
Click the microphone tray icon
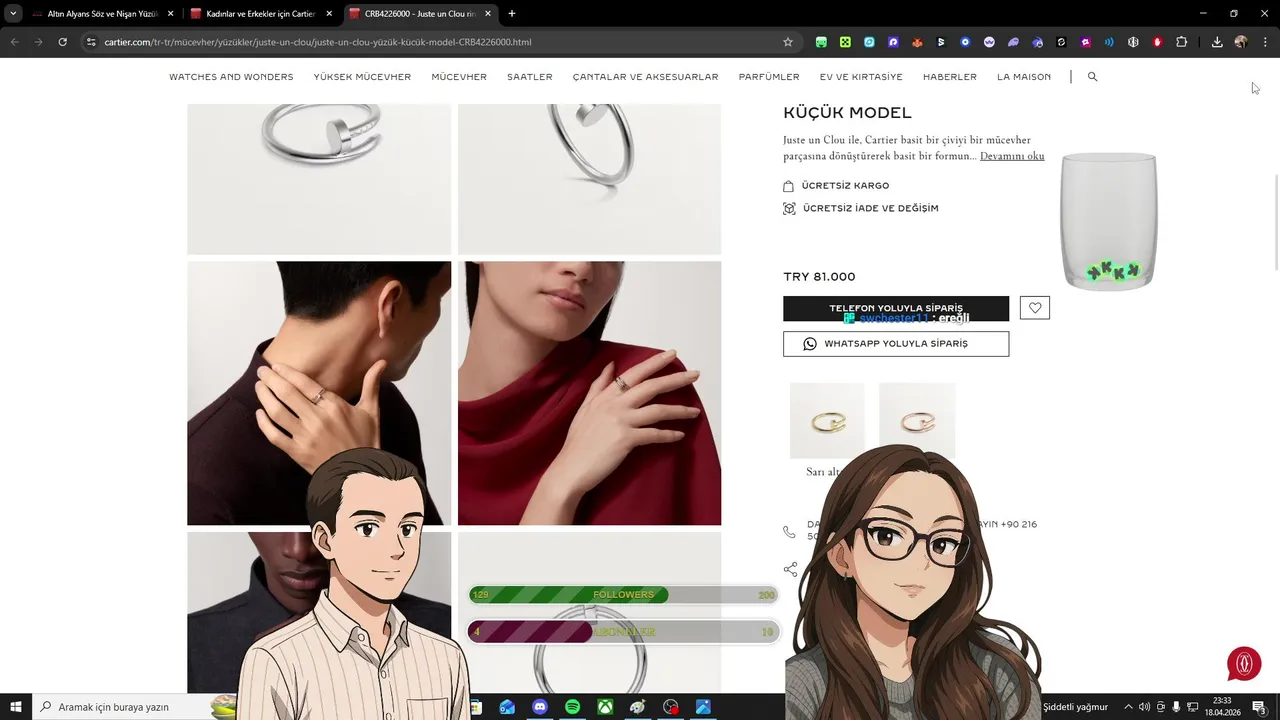[x=1176, y=707]
